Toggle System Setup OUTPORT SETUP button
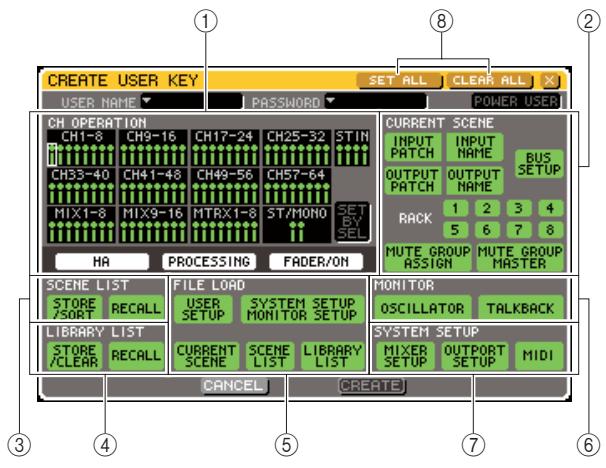Viewport: 606px width, 468px height. pyautogui.click(x=475, y=356)
